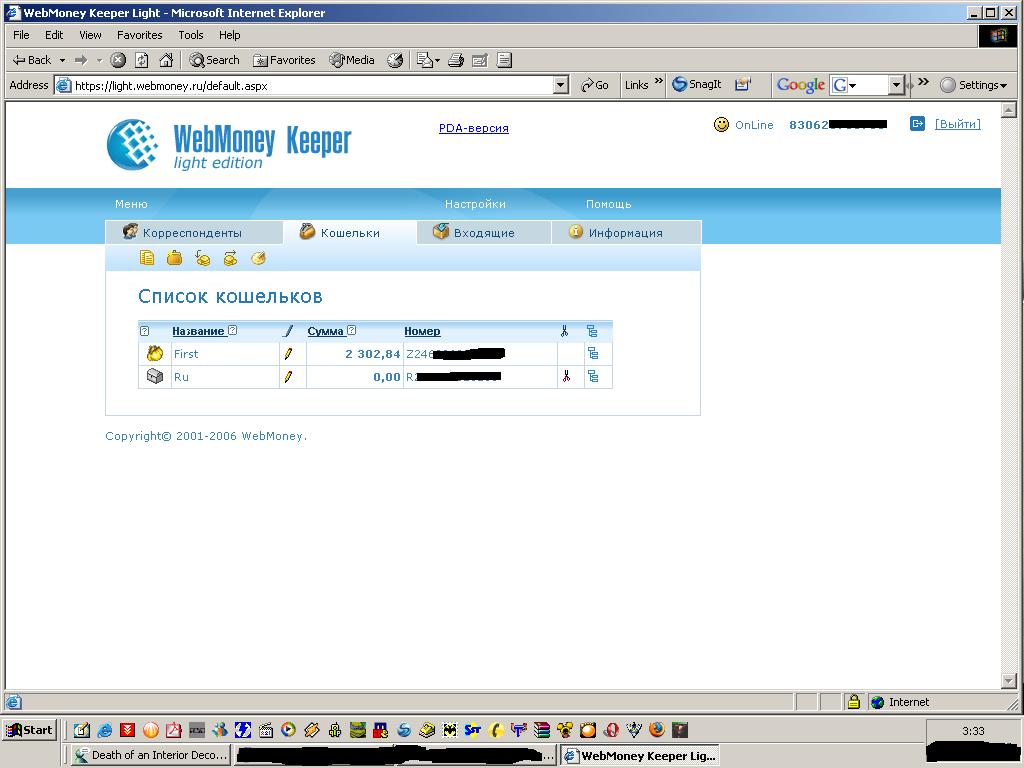Switch to the Кошельки tab
The image size is (1024, 768).
[350, 232]
